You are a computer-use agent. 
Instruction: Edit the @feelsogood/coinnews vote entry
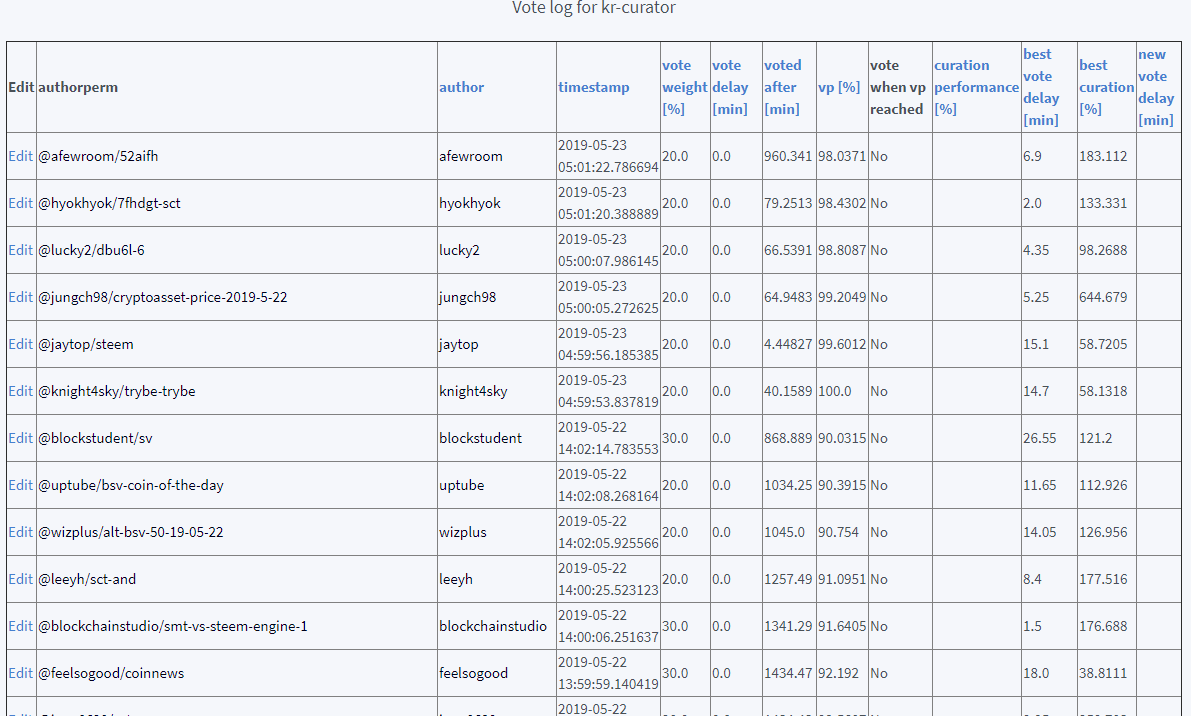click(x=21, y=674)
